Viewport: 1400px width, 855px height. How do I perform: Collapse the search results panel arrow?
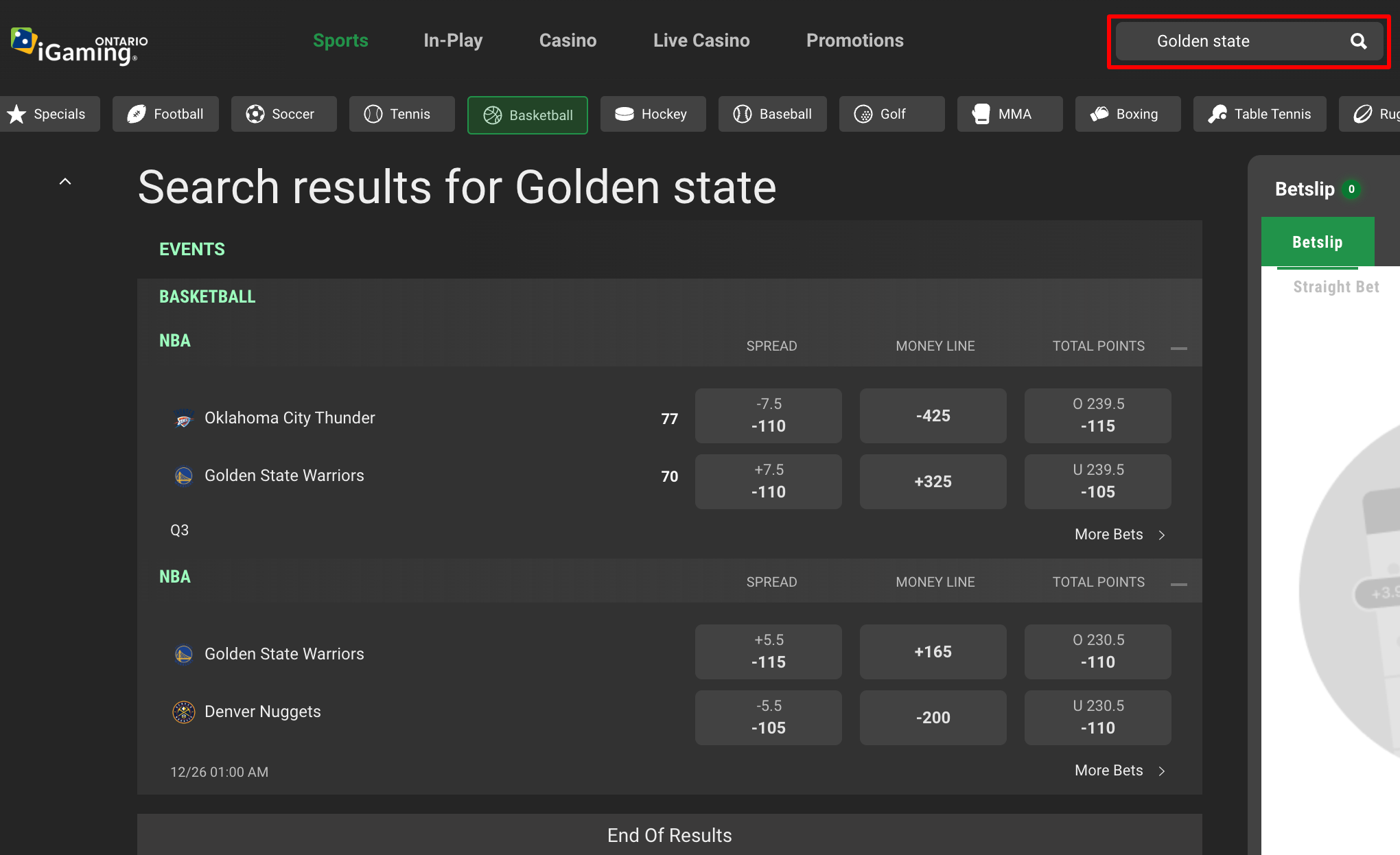(65, 180)
